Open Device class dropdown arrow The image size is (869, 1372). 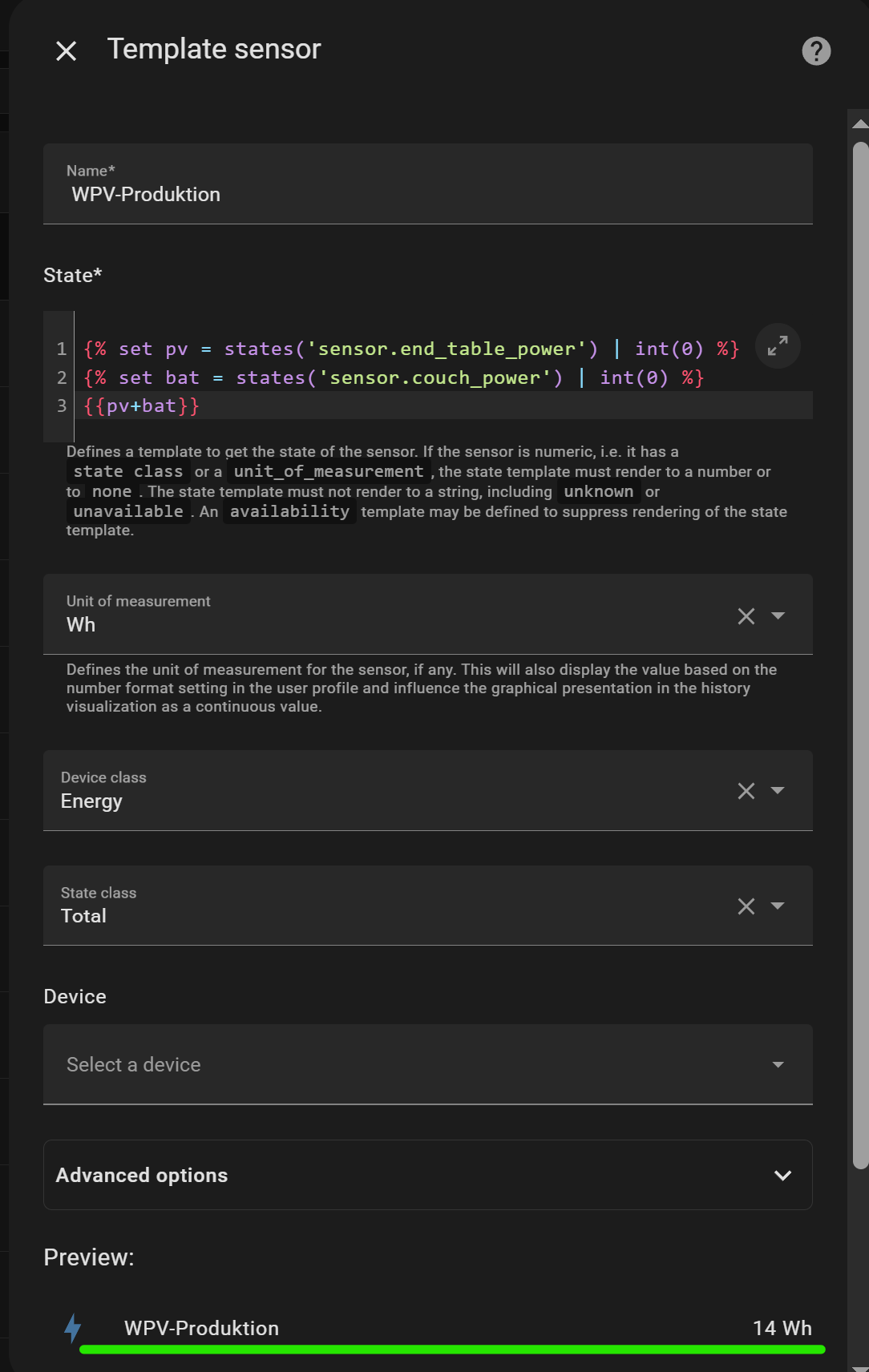[x=778, y=790]
